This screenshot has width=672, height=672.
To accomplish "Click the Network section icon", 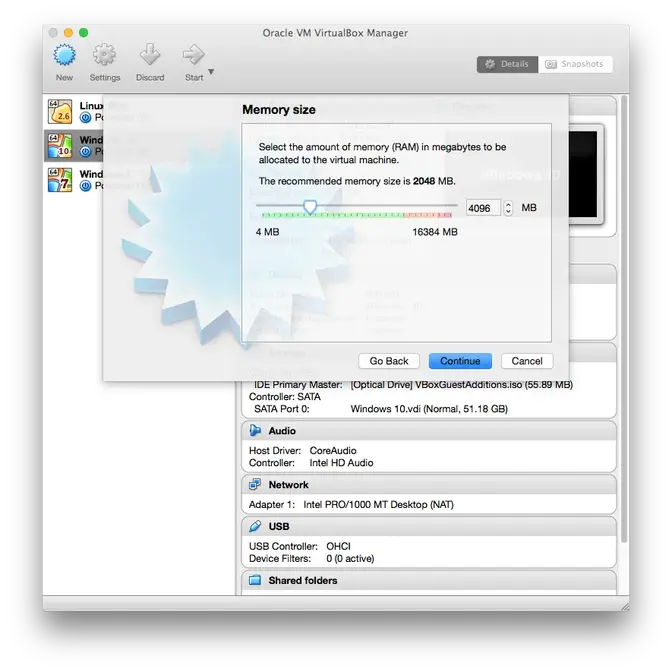I will click(255, 484).
